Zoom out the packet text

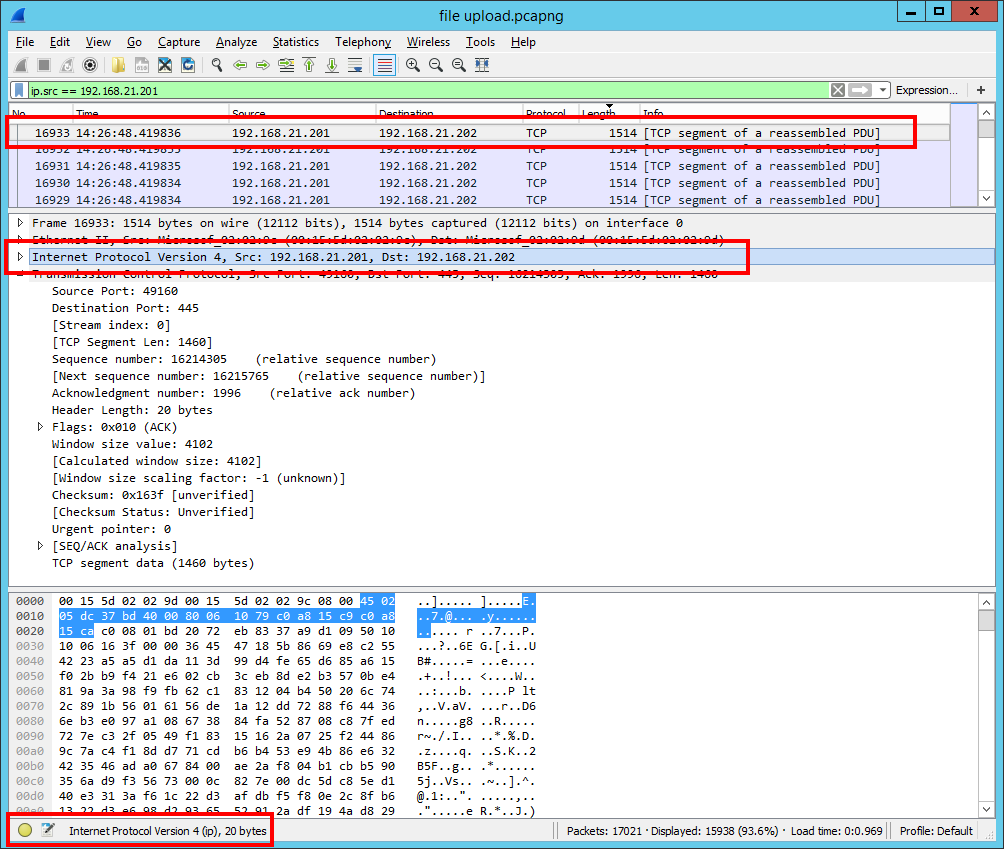pos(436,65)
